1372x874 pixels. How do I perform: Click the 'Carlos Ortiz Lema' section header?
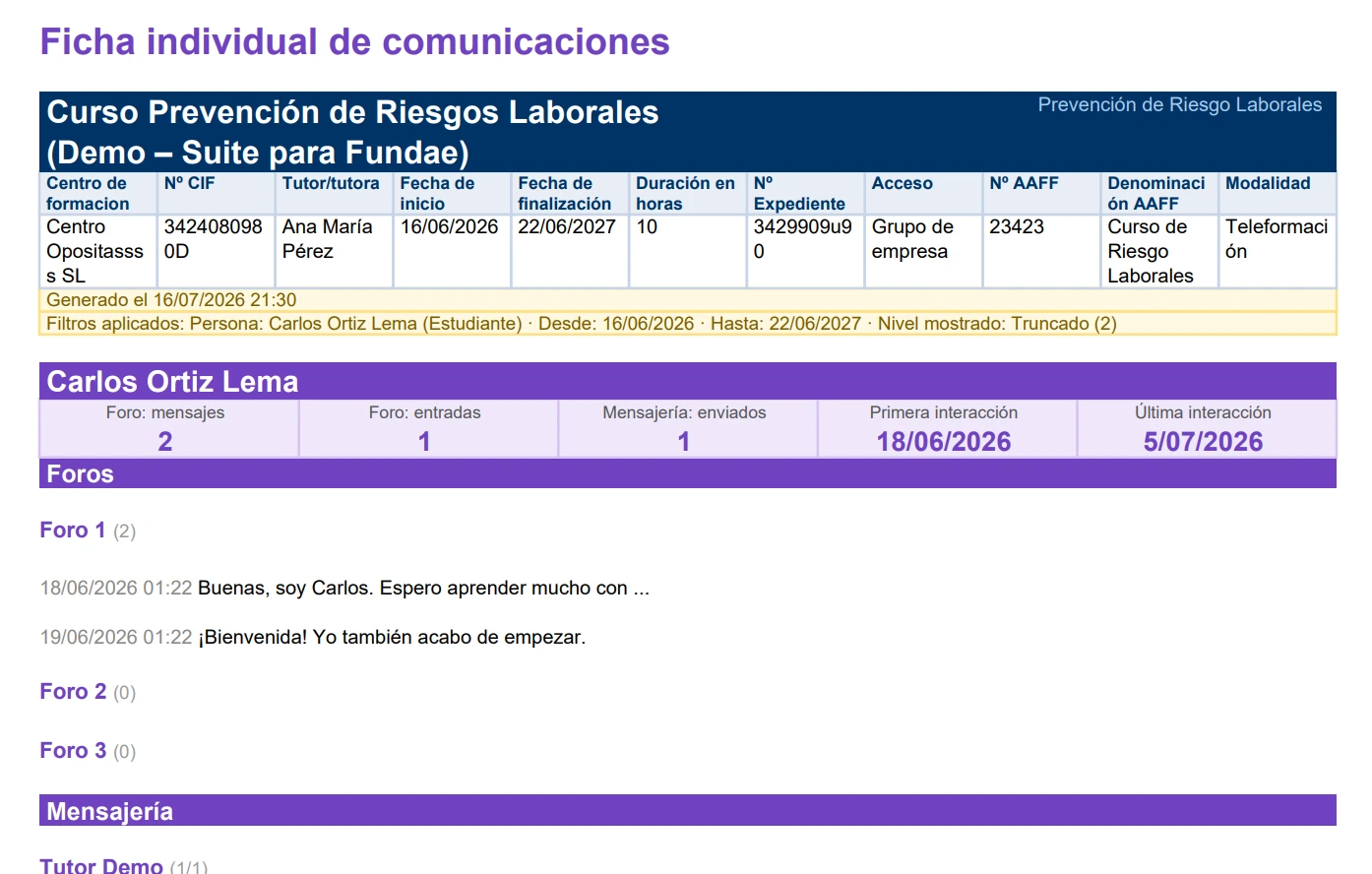click(x=688, y=381)
